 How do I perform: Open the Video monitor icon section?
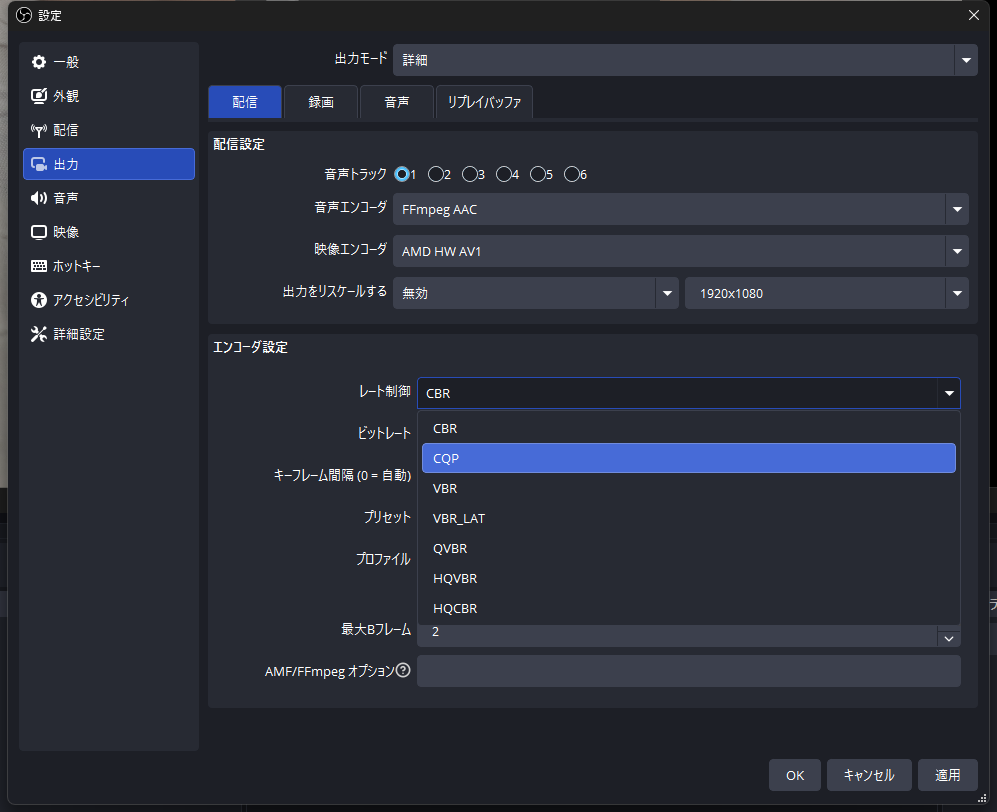tap(39, 232)
